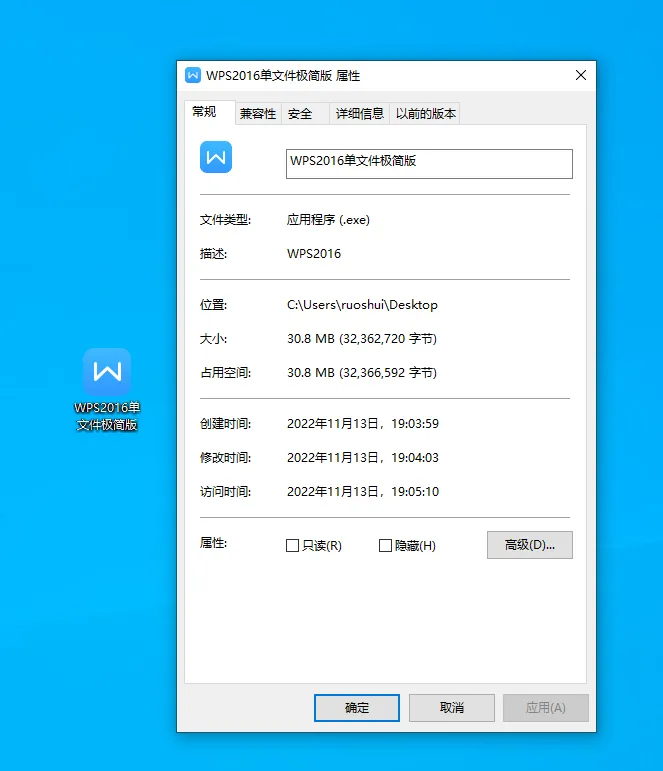Viewport: 663px width, 771px height.
Task: Click the dialog title WPS2016单文件极简版 属性
Action: (283, 76)
